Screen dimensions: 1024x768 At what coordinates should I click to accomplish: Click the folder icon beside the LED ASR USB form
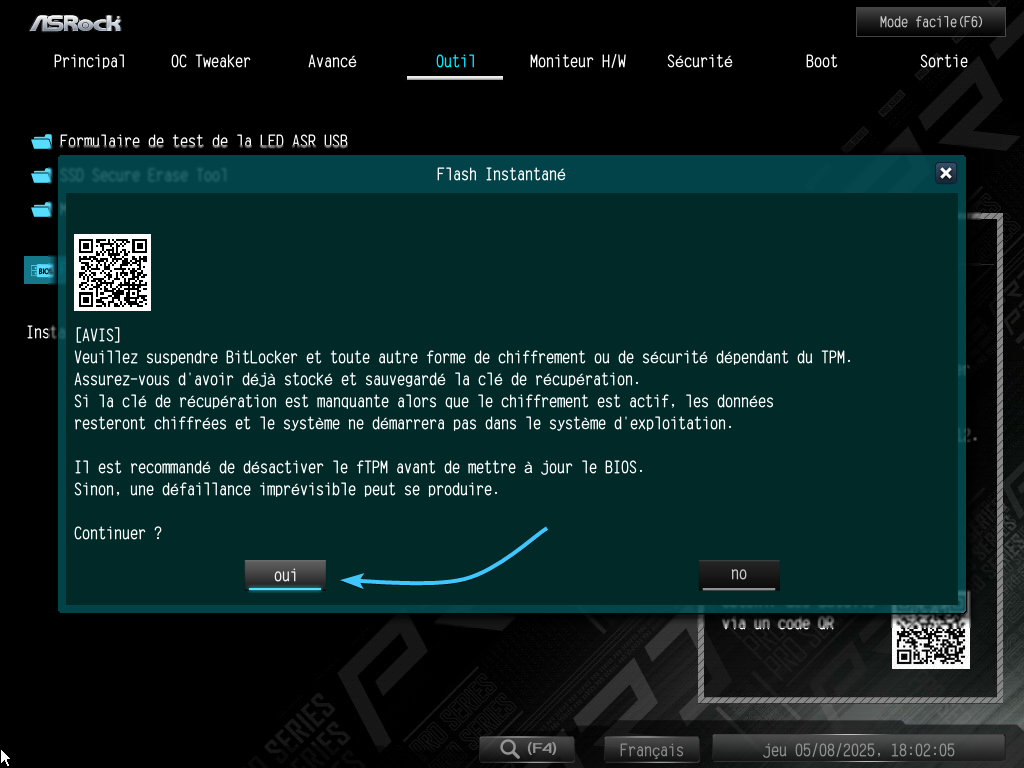click(41, 141)
